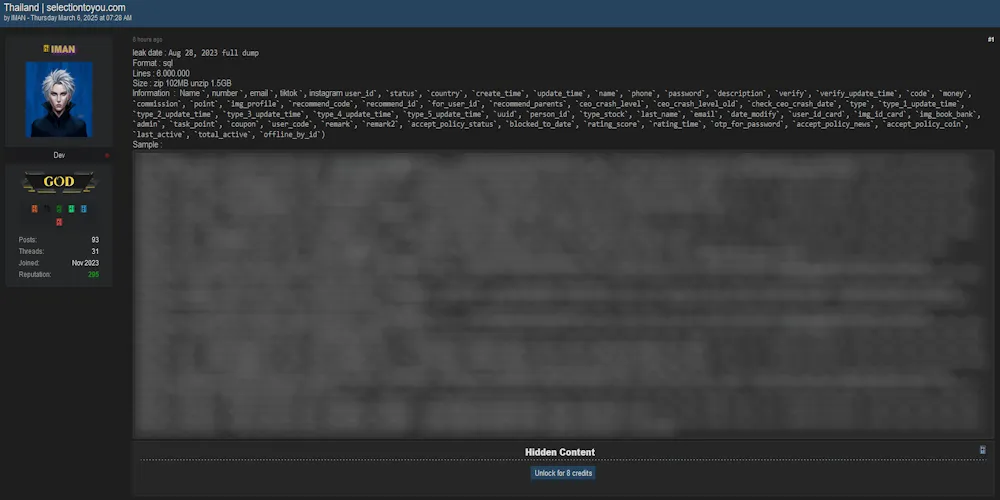Click the Posts count 93

(x=95, y=240)
